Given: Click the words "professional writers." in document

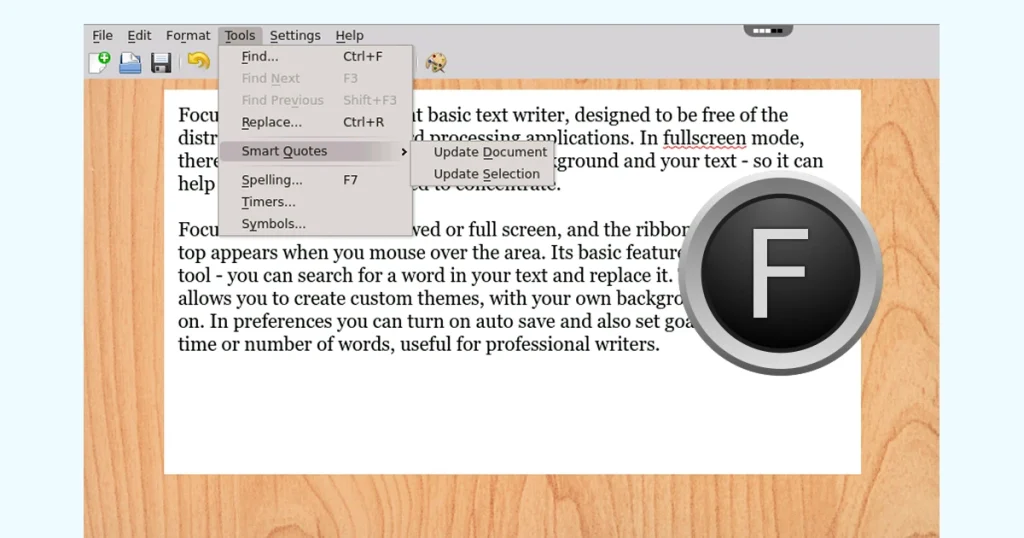Looking at the screenshot, I should pyautogui.click(x=572, y=344).
